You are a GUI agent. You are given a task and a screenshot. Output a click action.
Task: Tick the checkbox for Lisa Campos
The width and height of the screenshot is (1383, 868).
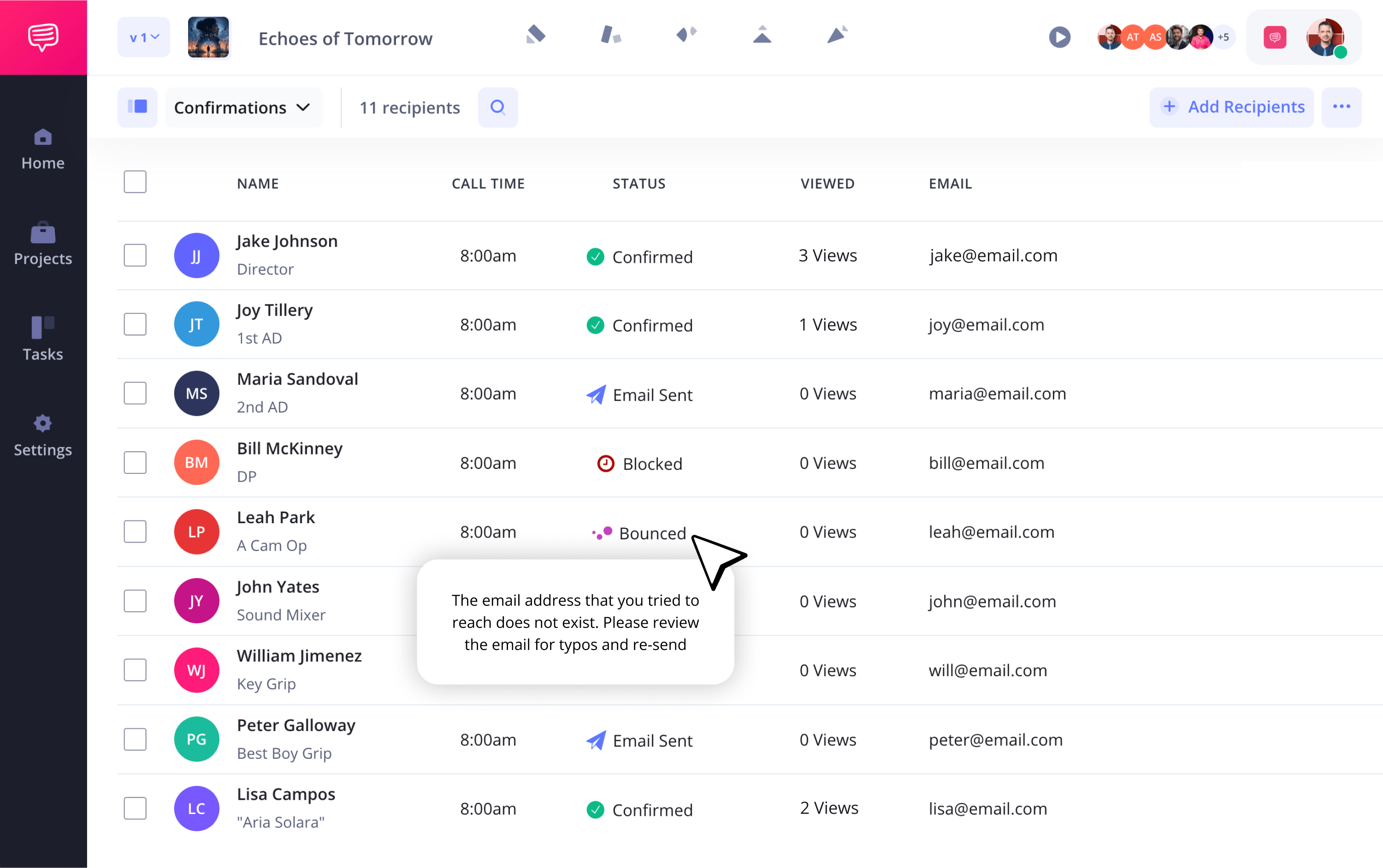pos(135,808)
